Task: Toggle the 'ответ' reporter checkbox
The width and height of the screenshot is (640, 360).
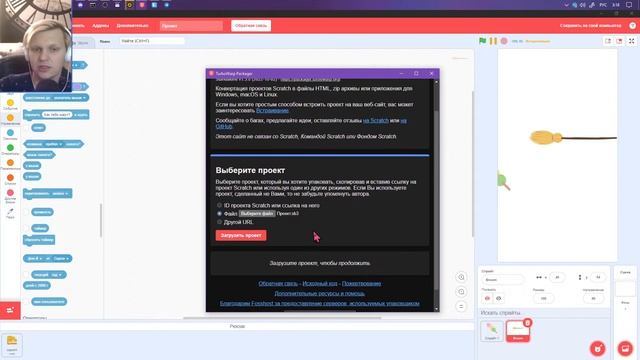Action: [x=27, y=128]
